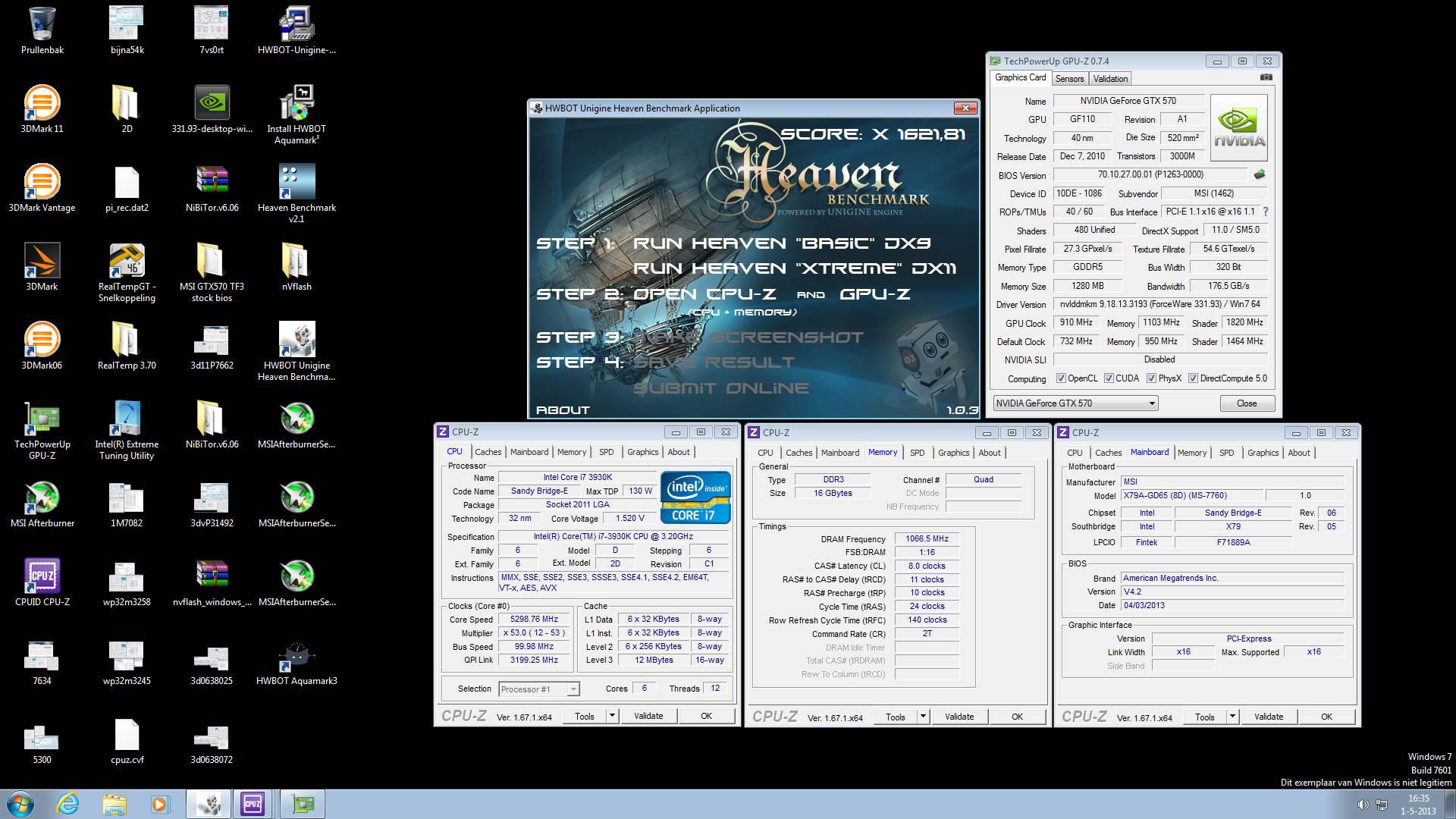Click GPU-Z BIOS save icon
The width and height of the screenshot is (1456, 819).
(x=1260, y=174)
